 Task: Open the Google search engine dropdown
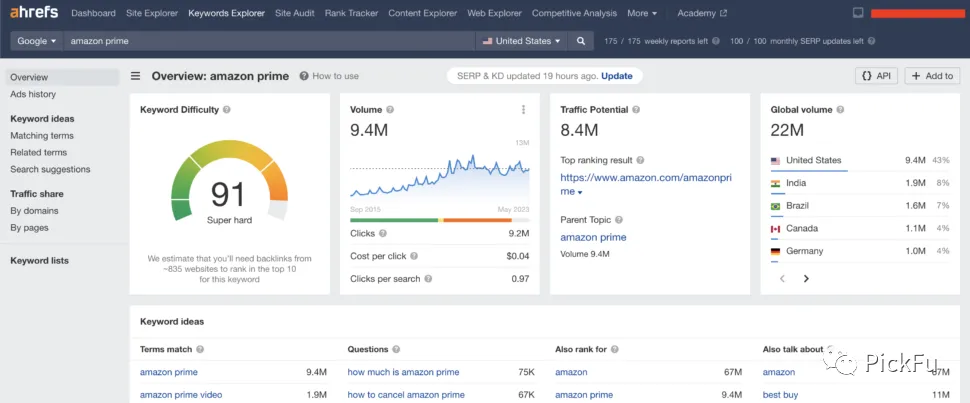pos(36,41)
